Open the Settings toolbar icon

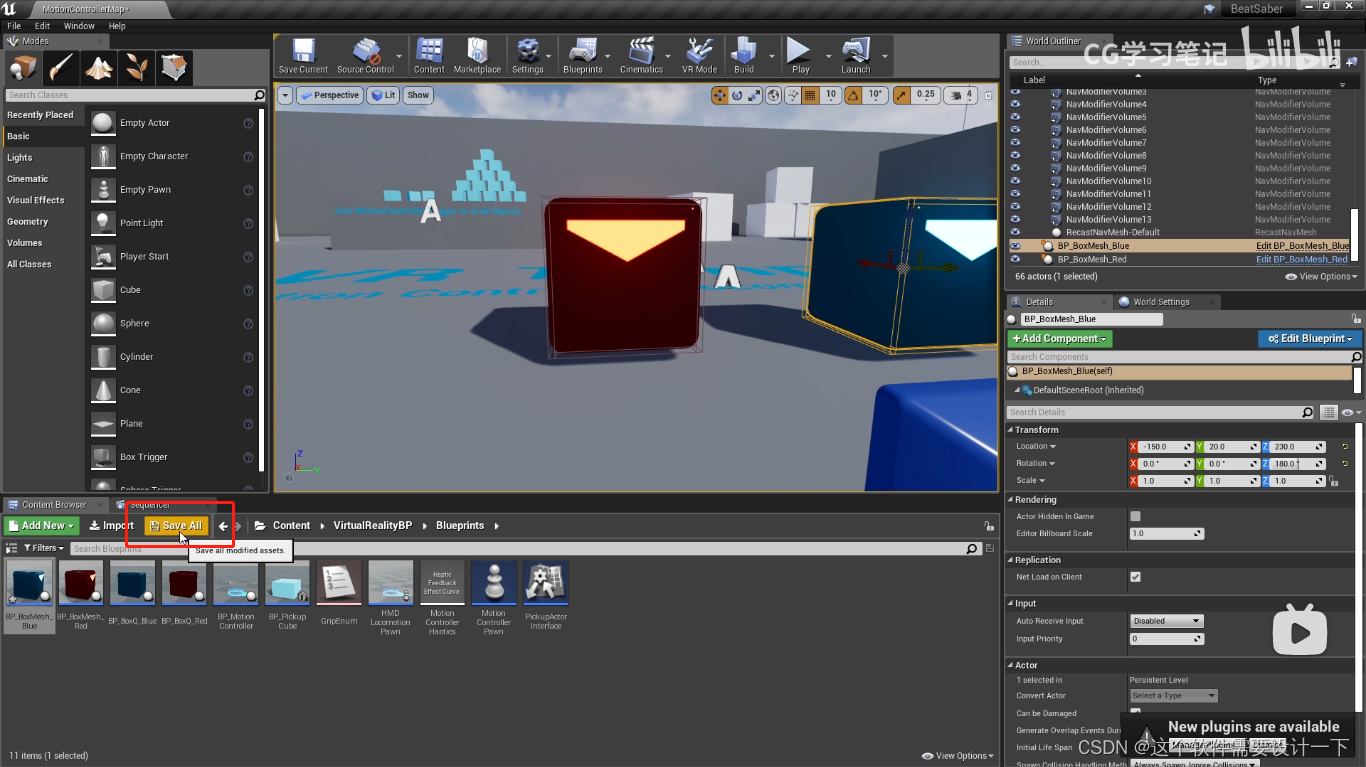527,56
